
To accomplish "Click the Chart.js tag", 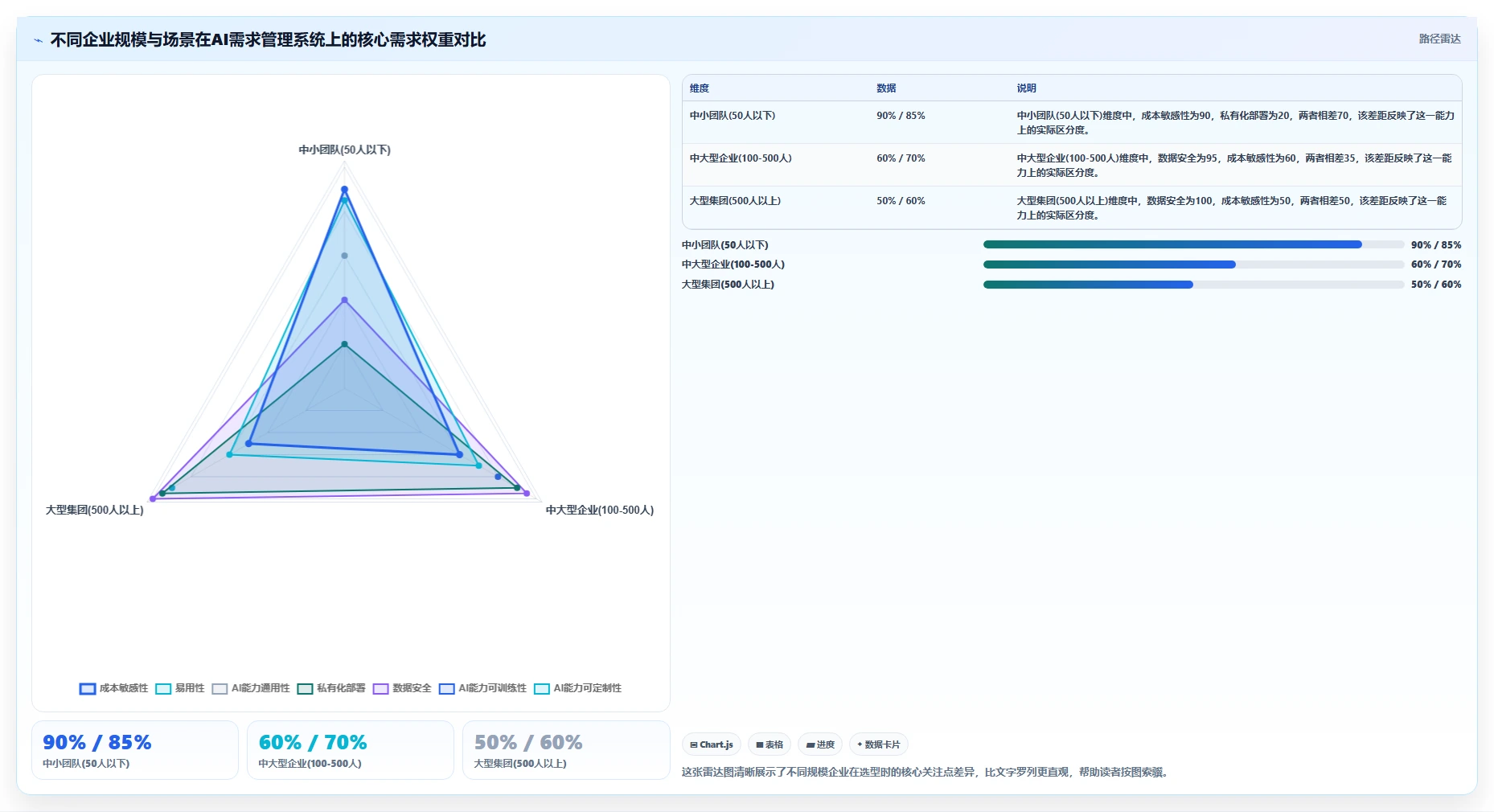I will 712,744.
